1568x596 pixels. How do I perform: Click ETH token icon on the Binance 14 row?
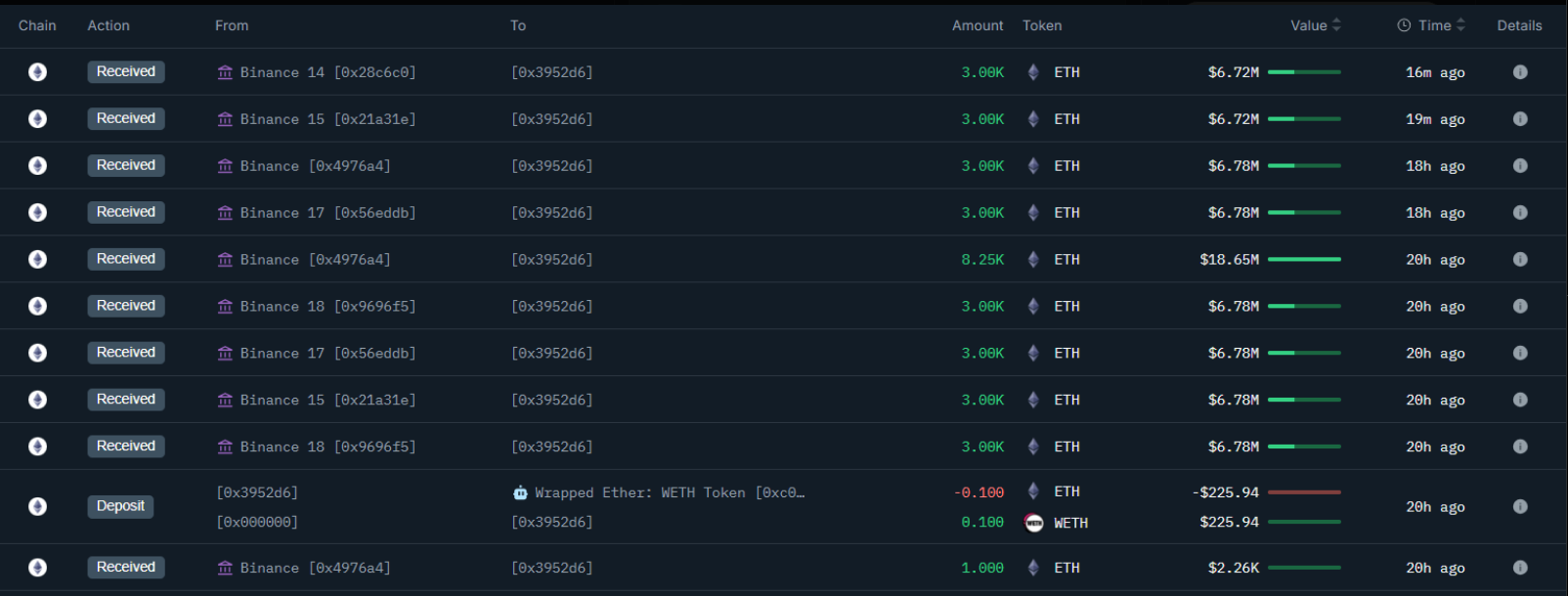pos(1033,72)
